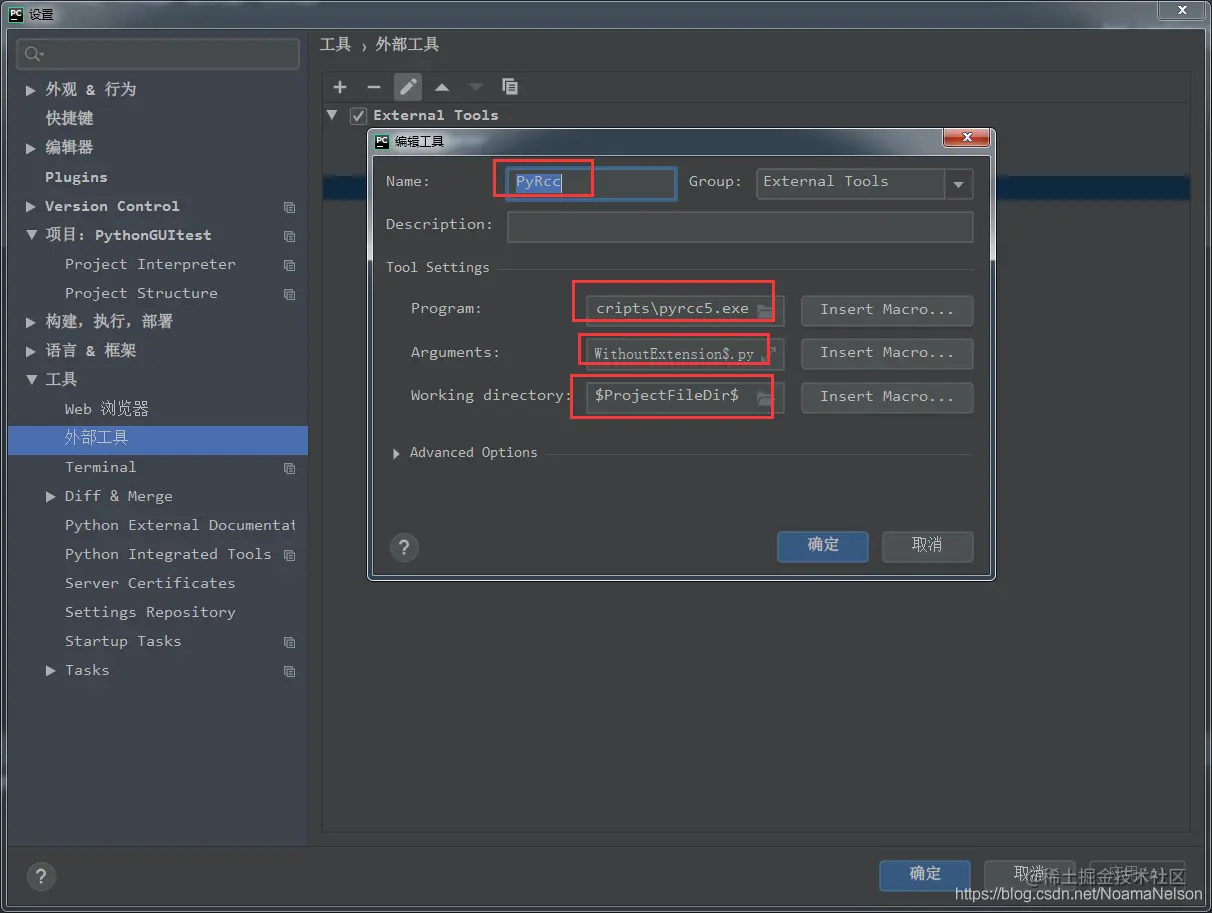Open the help icon at settings bottom-left
The width and height of the screenshot is (1212, 913).
pyautogui.click(x=41, y=877)
